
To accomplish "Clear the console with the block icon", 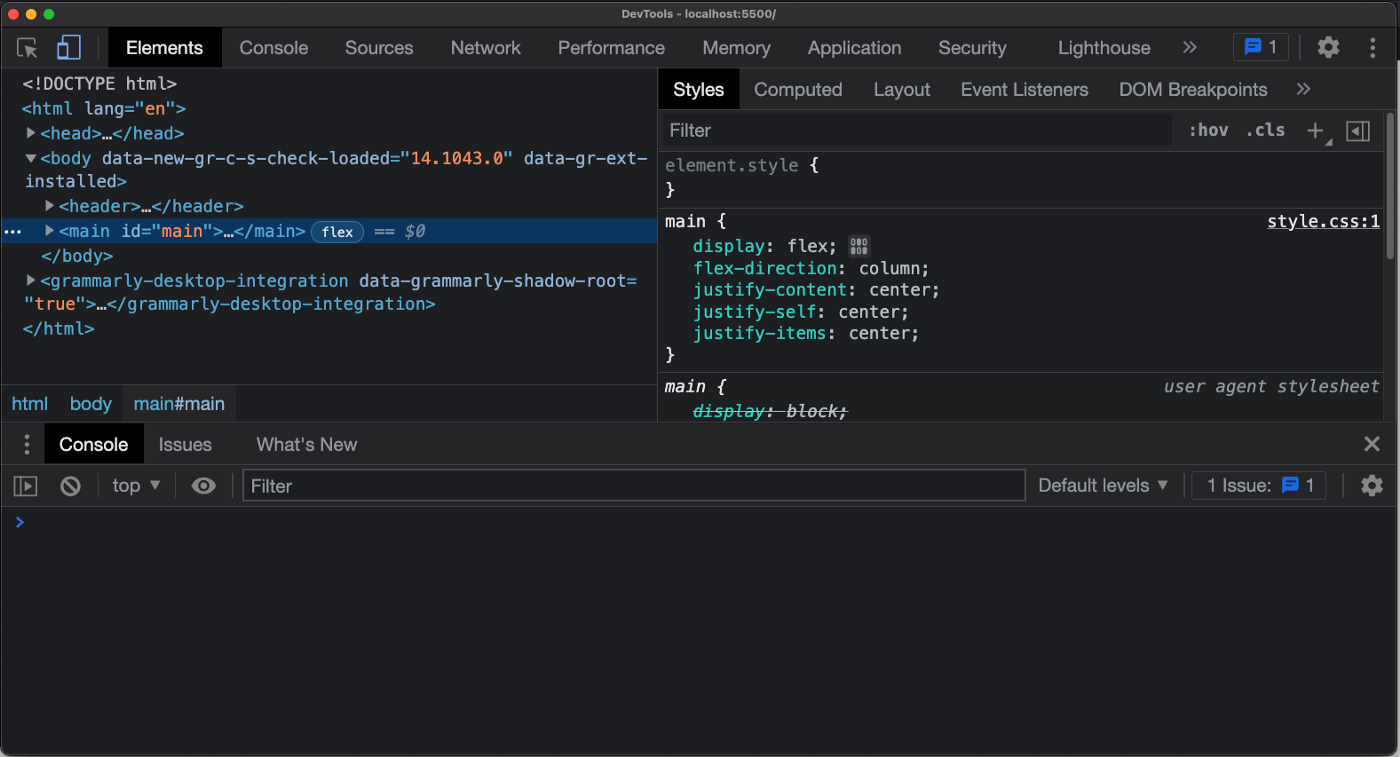I will pyautogui.click(x=70, y=486).
